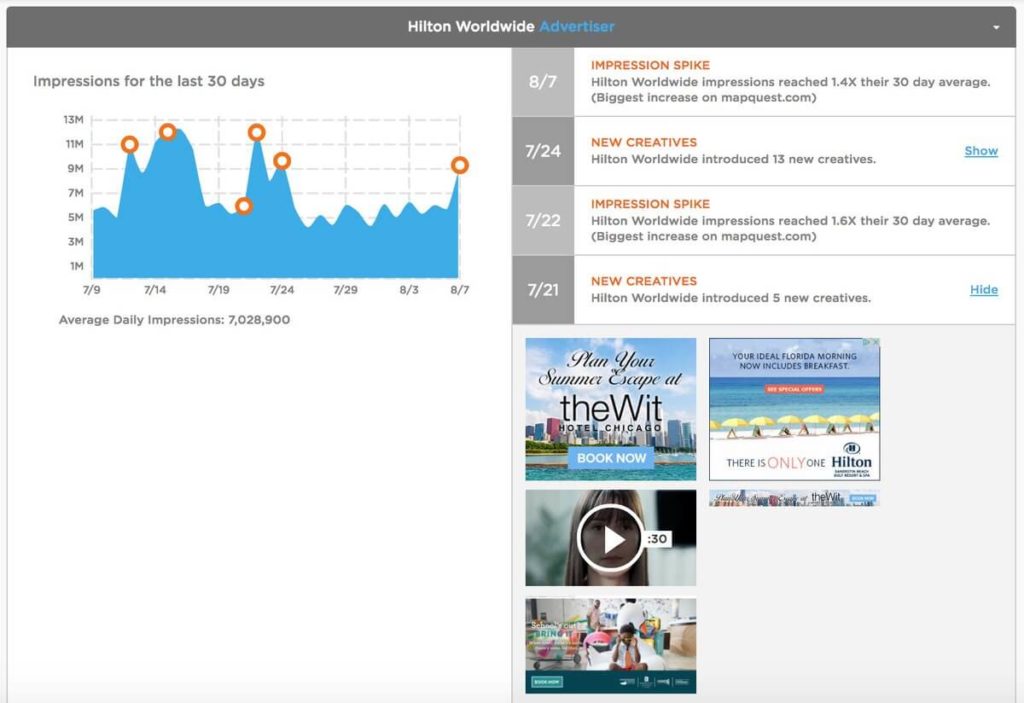Image resolution: width=1024 pixels, height=703 pixels.
Task: Open the Hilton Florida morning breakfast ad
Action: [794, 409]
